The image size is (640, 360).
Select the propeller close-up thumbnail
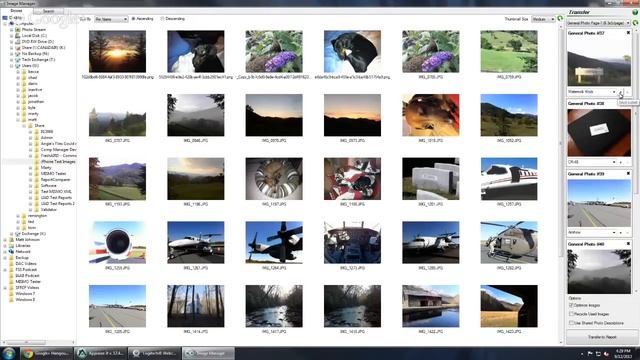pyautogui.click(x=274, y=242)
